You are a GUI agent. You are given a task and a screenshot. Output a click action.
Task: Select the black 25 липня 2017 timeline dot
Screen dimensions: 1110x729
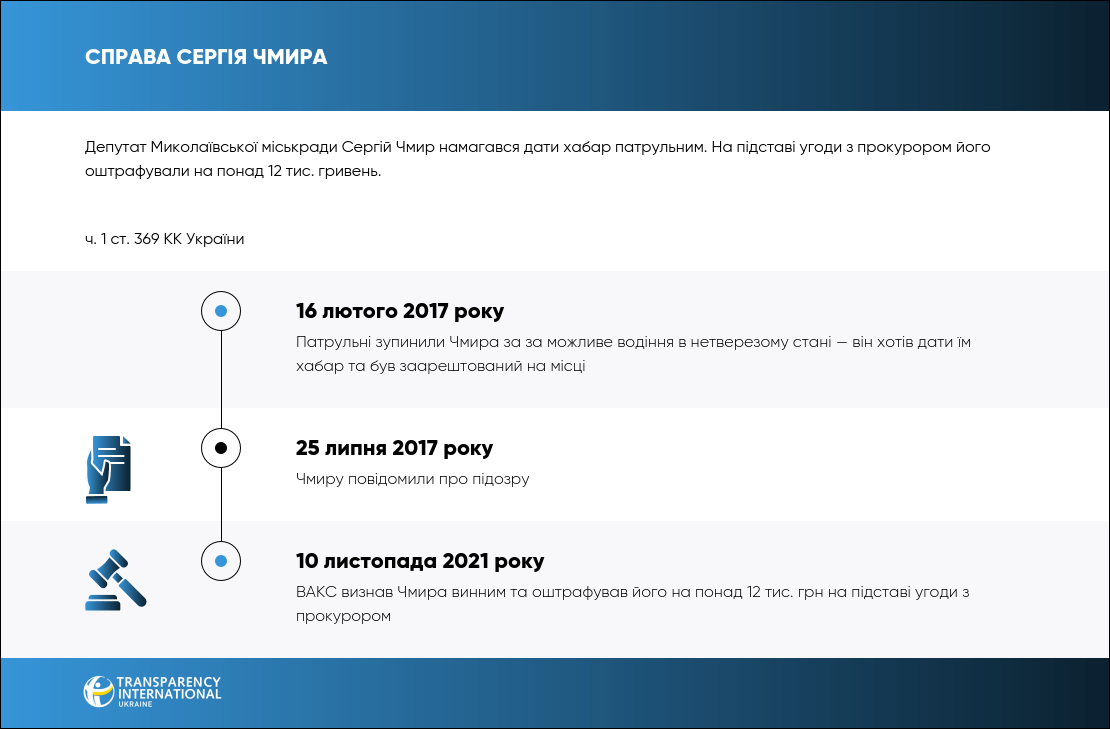(x=221, y=448)
